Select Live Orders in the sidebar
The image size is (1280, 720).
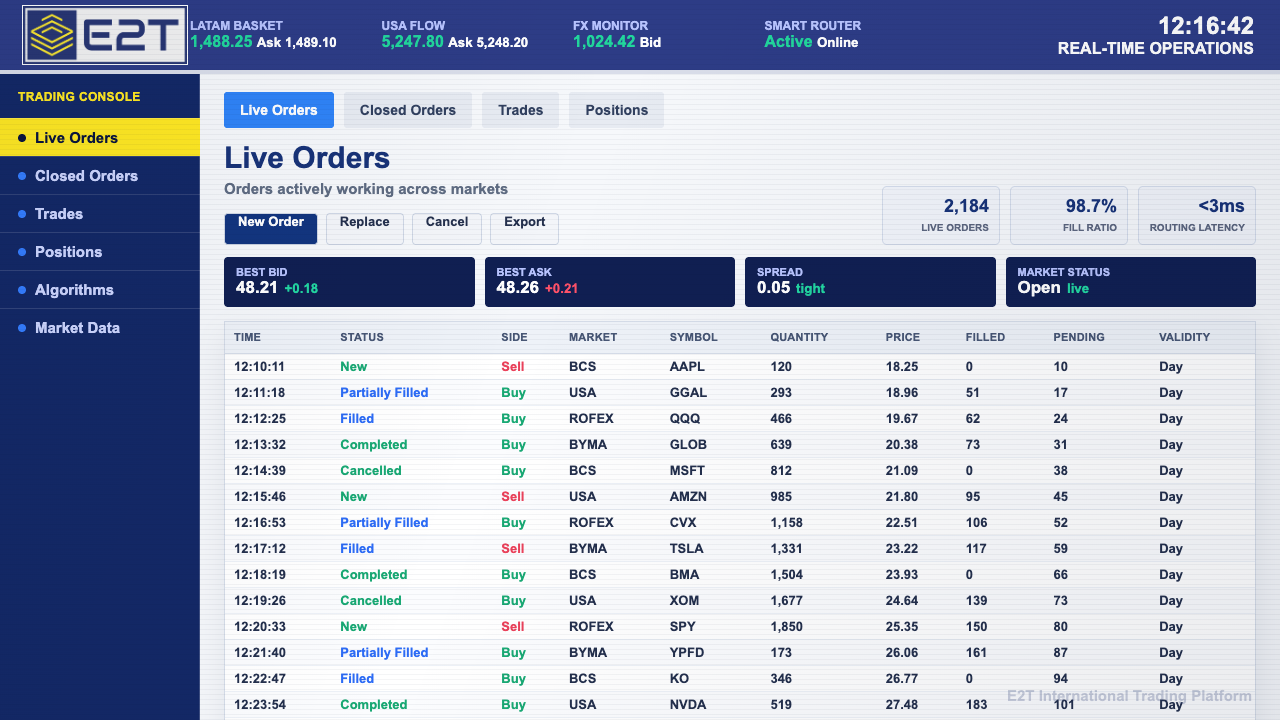pyautogui.click(x=100, y=138)
